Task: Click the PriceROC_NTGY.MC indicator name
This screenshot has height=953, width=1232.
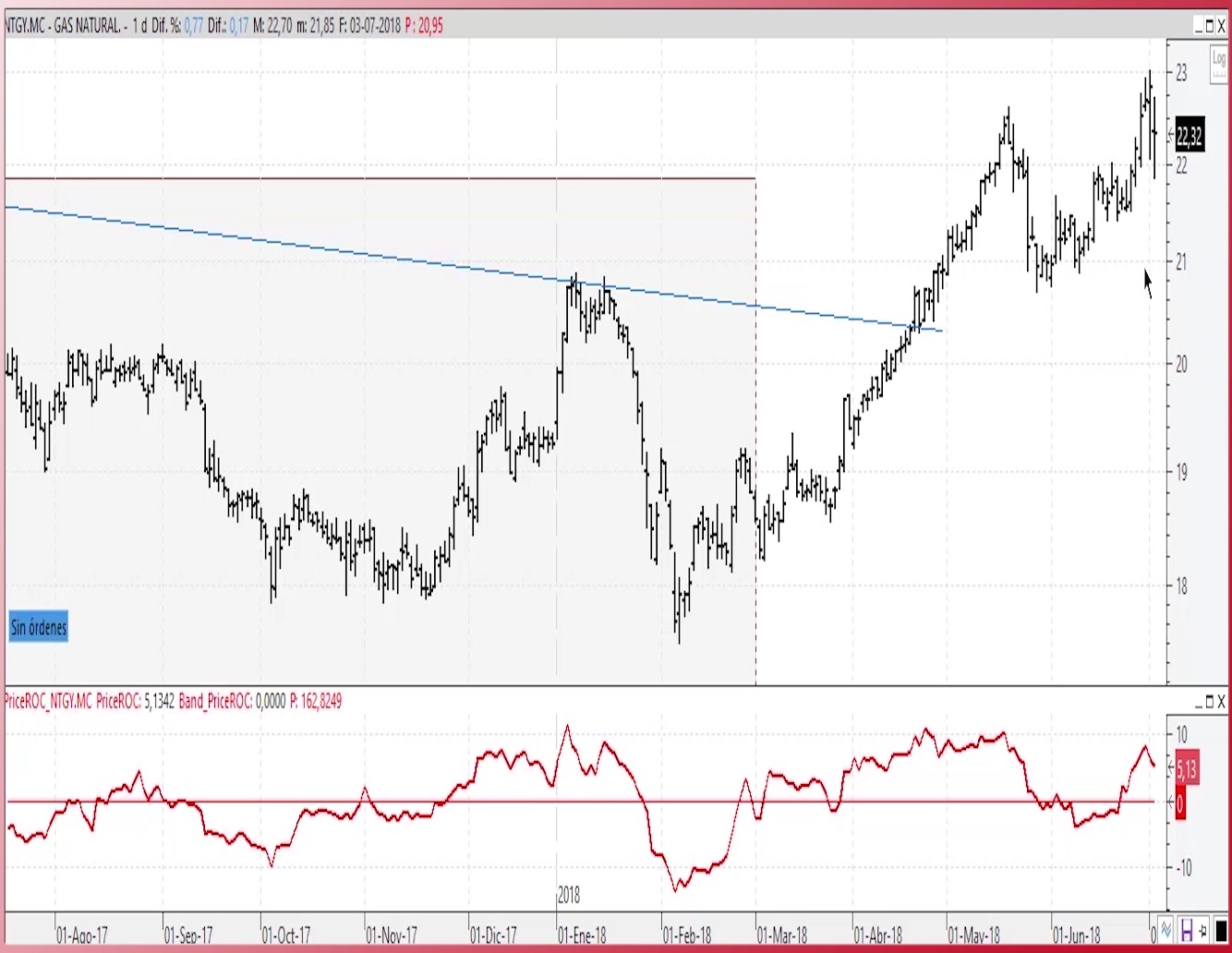Action: (48, 702)
